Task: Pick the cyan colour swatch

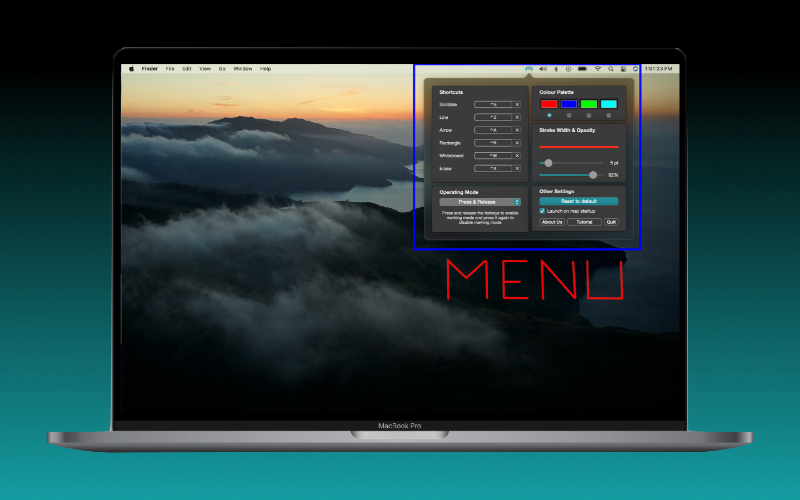Action: coord(609,104)
